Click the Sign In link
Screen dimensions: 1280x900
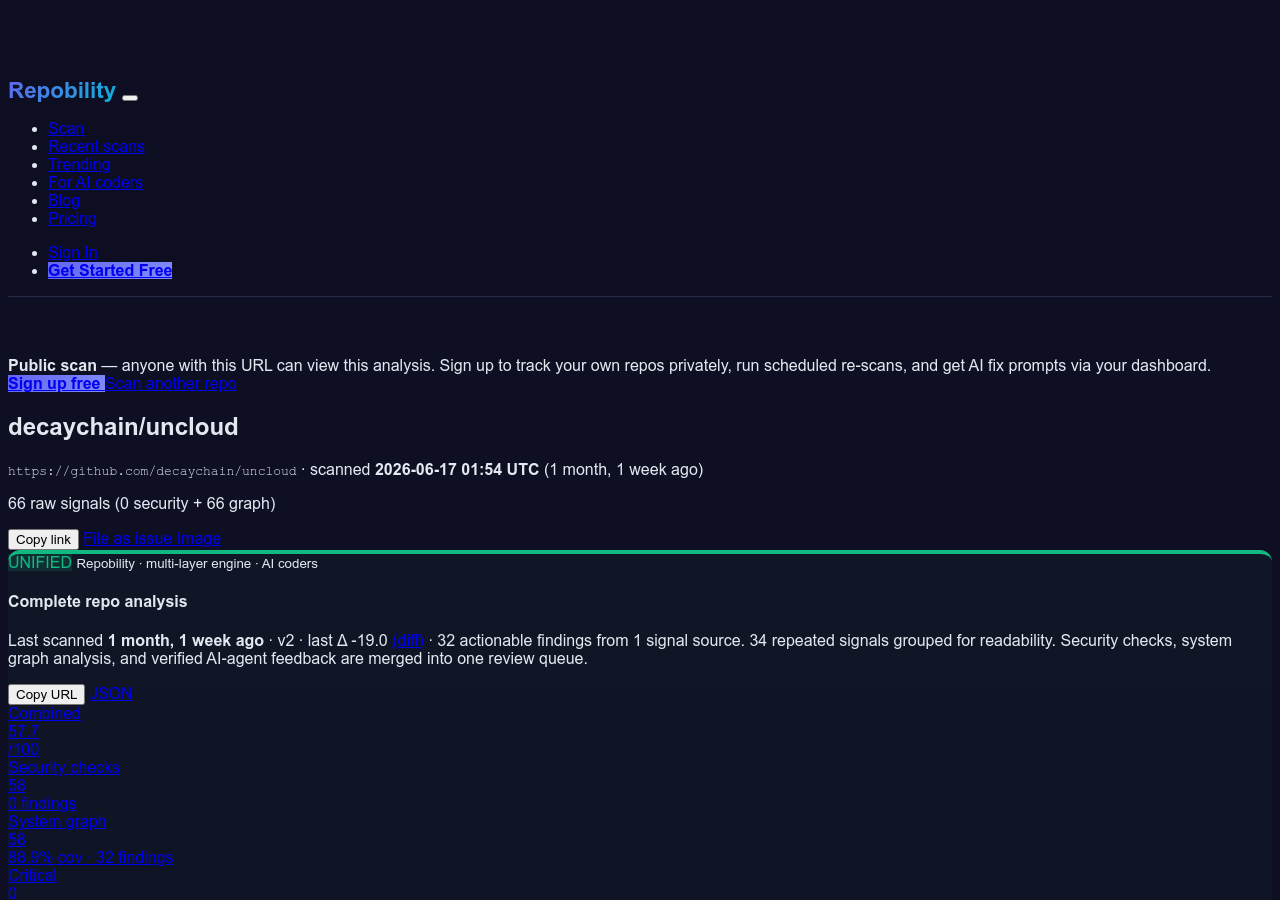click(x=73, y=252)
